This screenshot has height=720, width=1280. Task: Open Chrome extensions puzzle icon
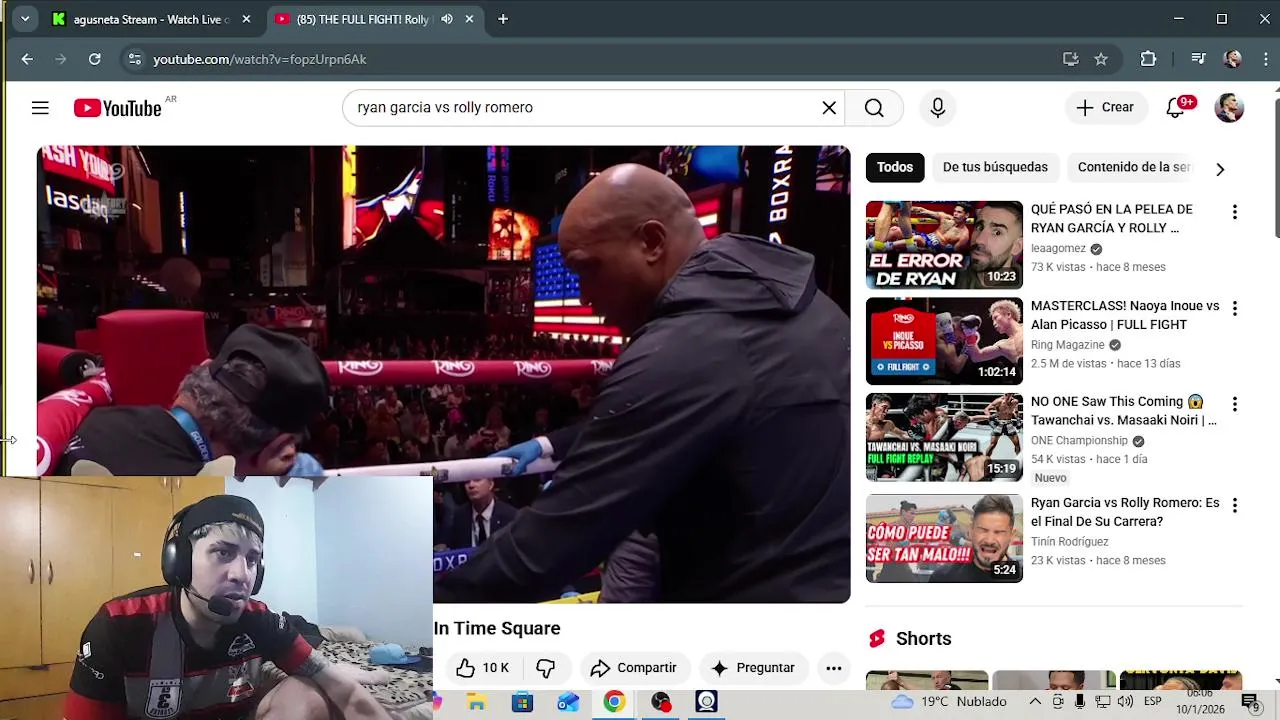coord(1148,59)
